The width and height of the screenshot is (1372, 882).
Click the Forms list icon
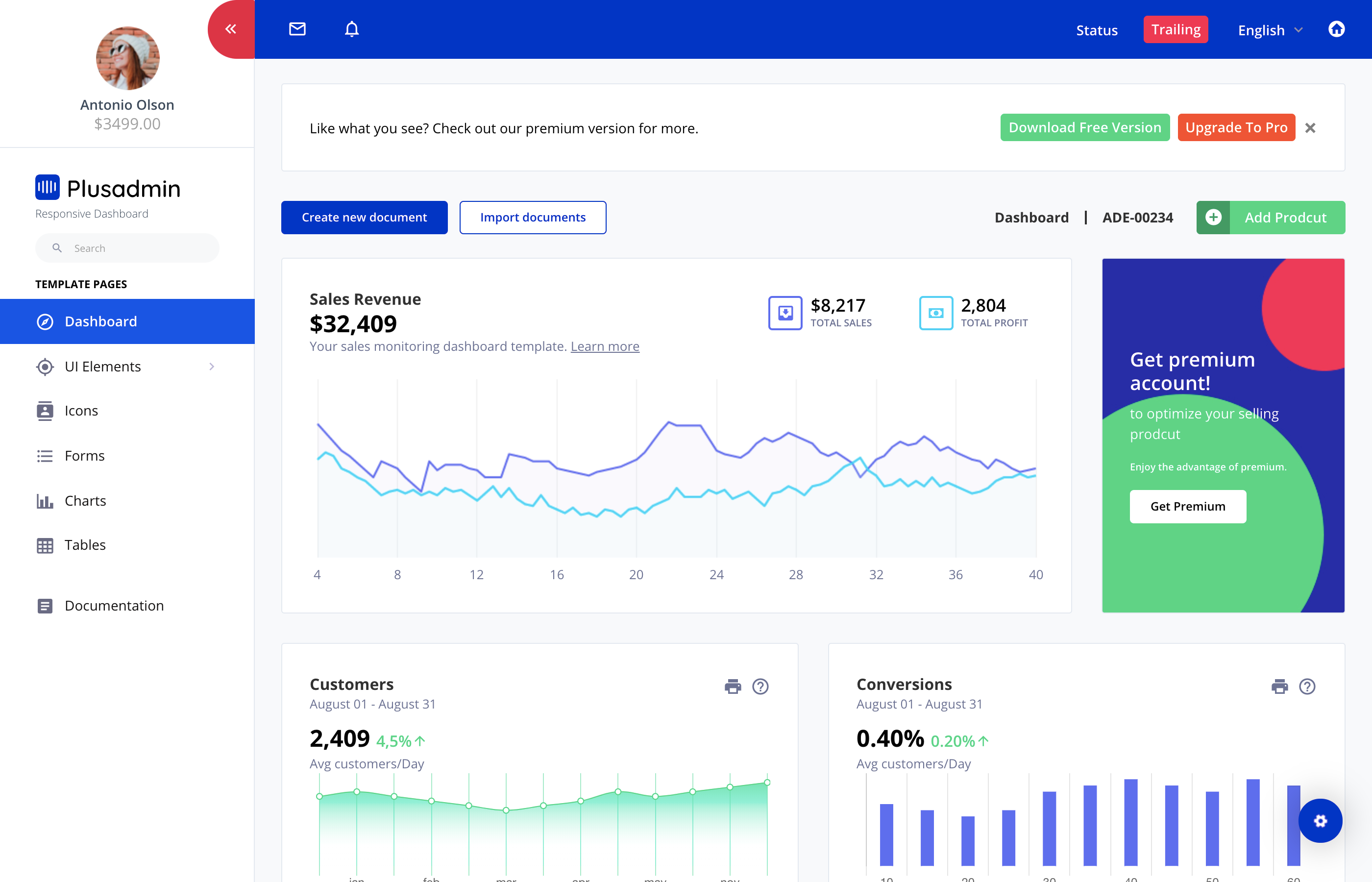click(45, 456)
